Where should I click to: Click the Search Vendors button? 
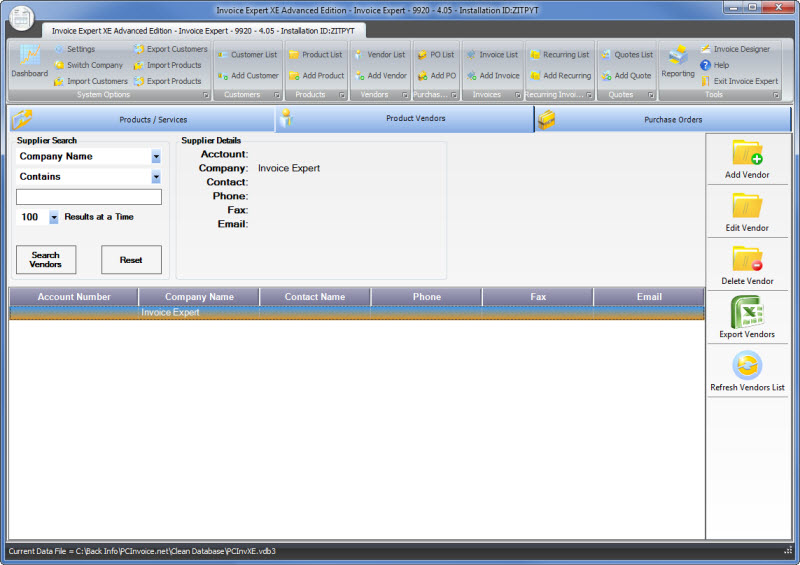46,259
